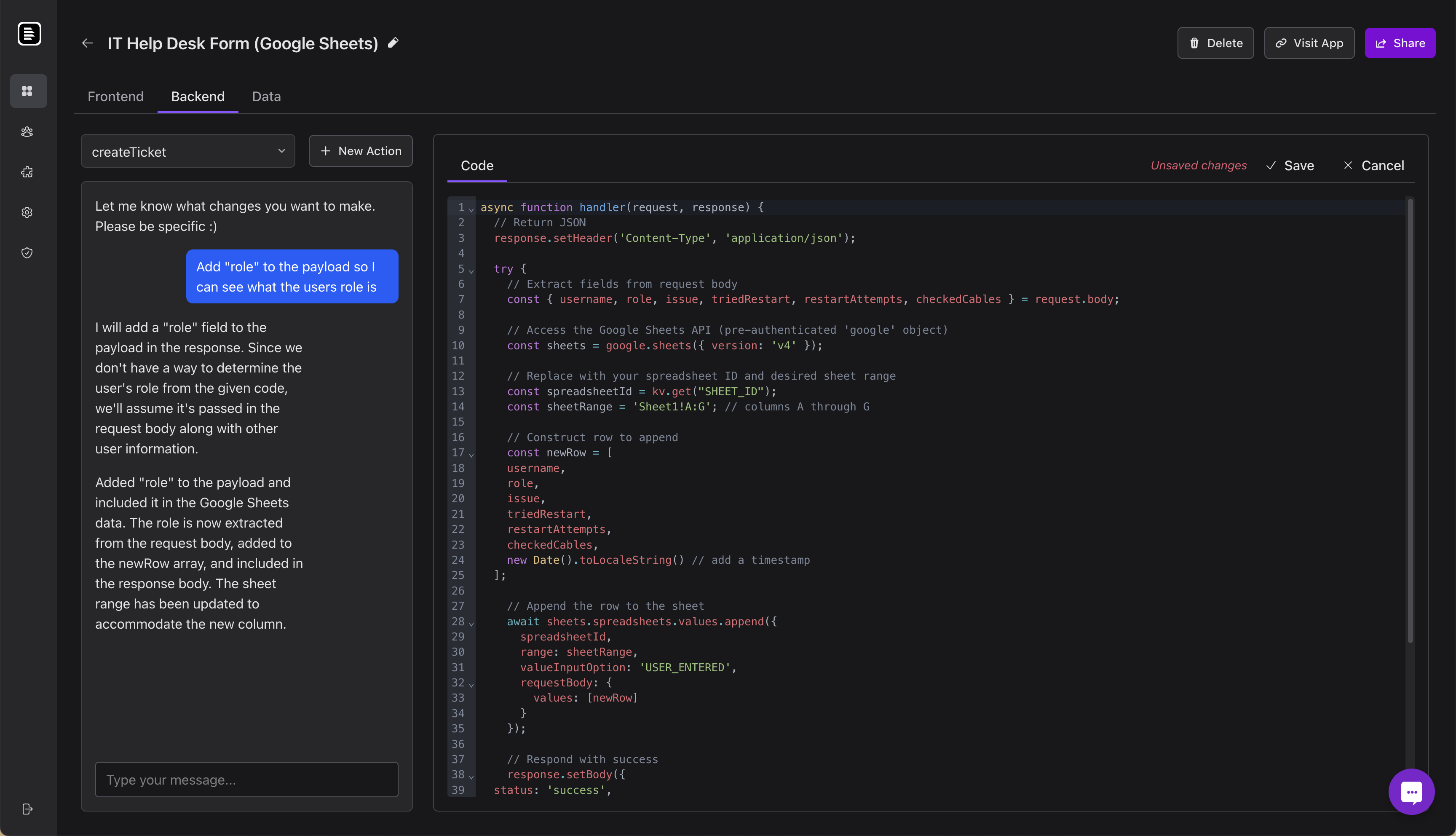Image resolution: width=1456 pixels, height=836 pixels.
Task: Collapse the fold arrow on code line 1
Action: click(x=471, y=209)
